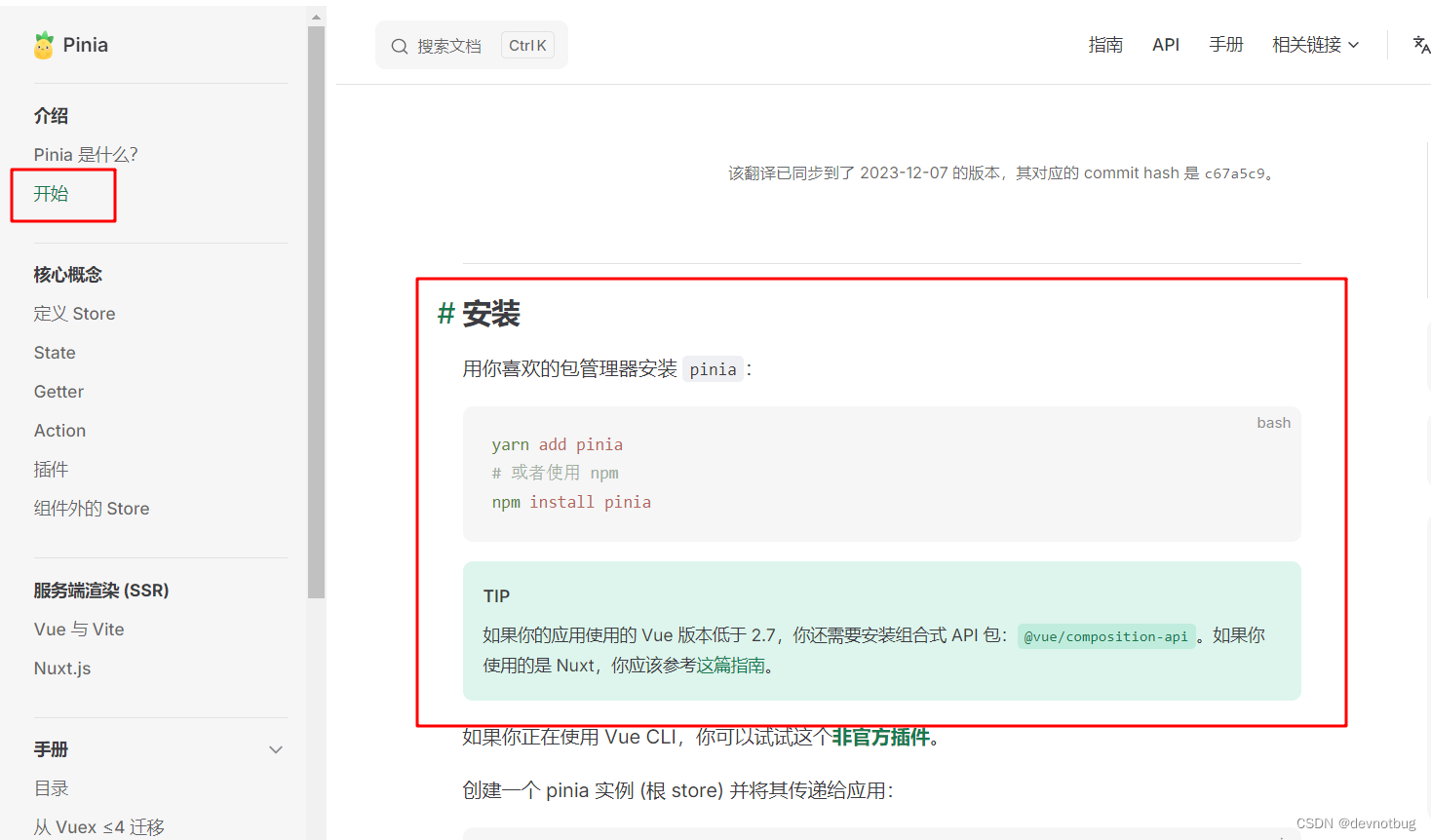This screenshot has height=840, width=1431.
Task: Open the 非官方插件 link
Action: click(x=880, y=737)
